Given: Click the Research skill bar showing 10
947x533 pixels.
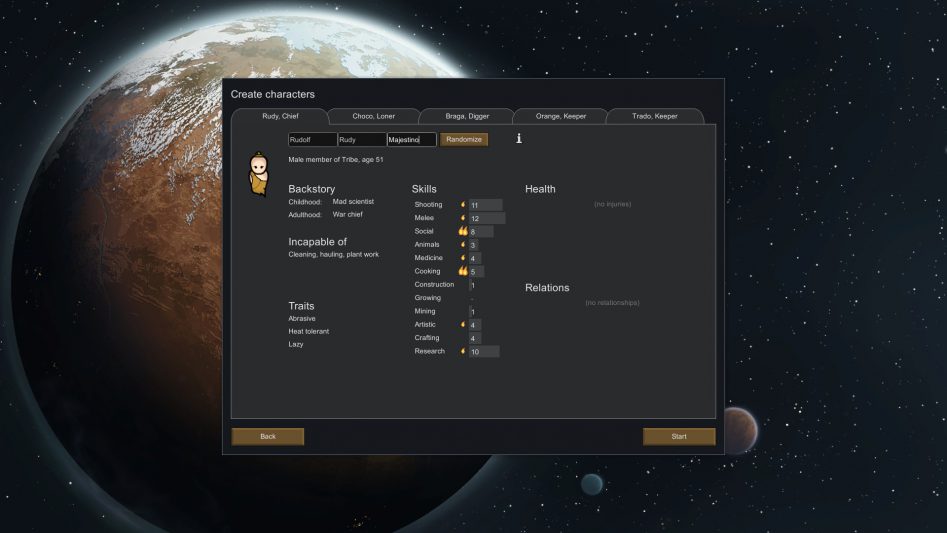Looking at the screenshot, I should point(484,351).
